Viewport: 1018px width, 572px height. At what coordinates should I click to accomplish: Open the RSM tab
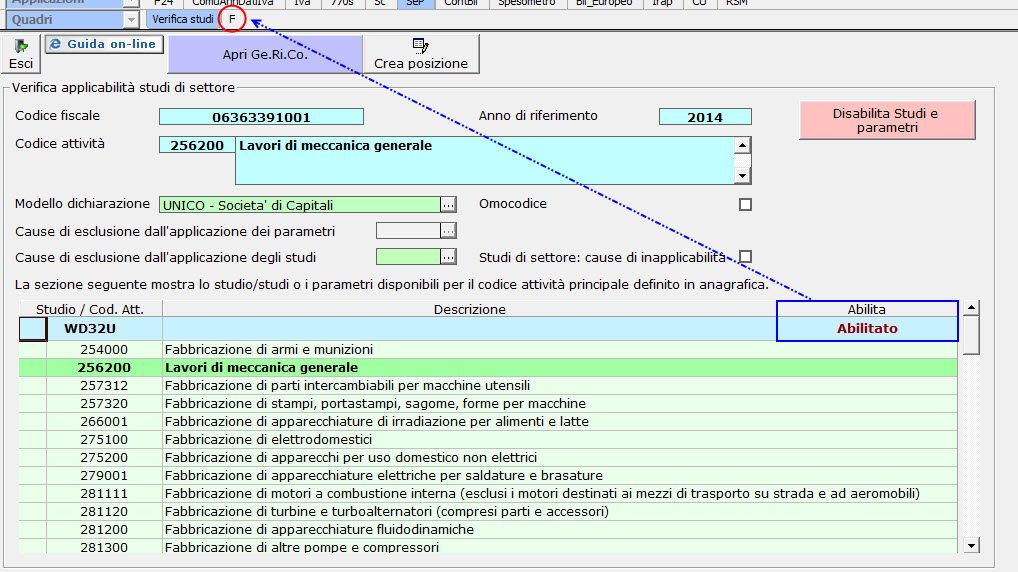point(737,3)
